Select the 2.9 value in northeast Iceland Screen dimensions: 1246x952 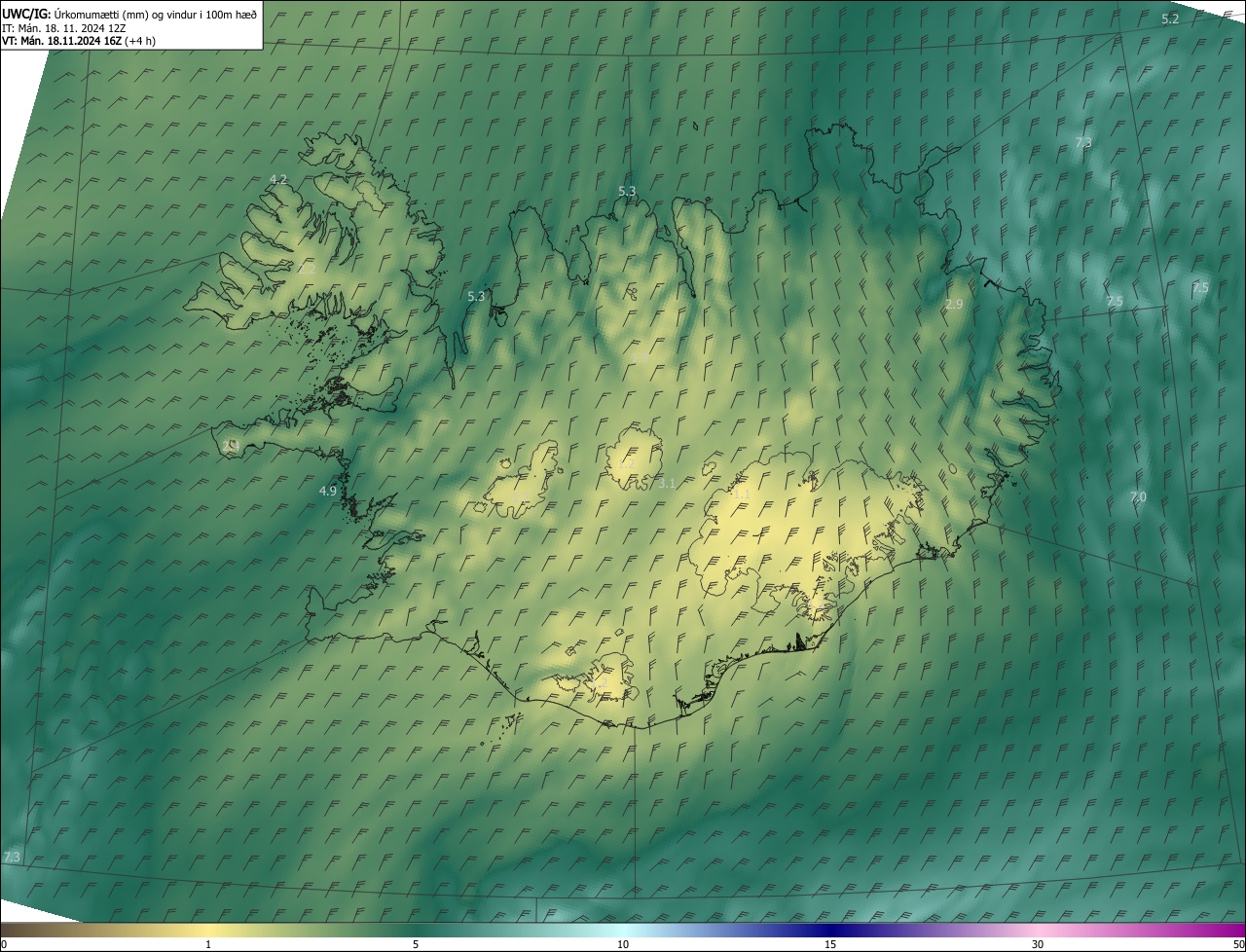click(x=954, y=305)
